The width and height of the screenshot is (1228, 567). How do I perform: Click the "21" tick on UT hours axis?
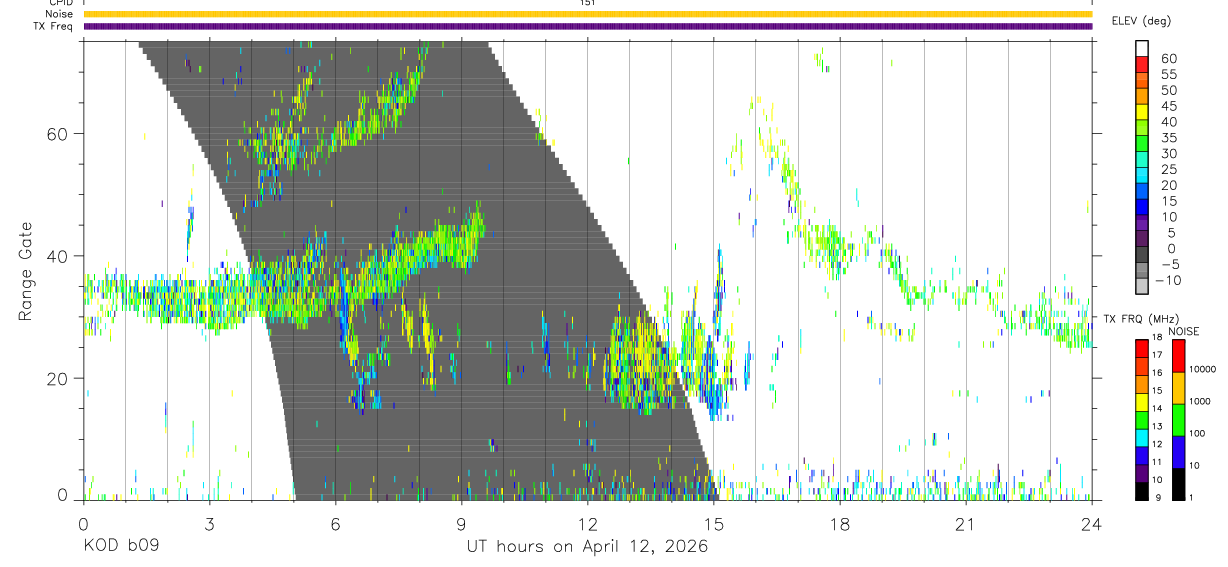[965, 523]
